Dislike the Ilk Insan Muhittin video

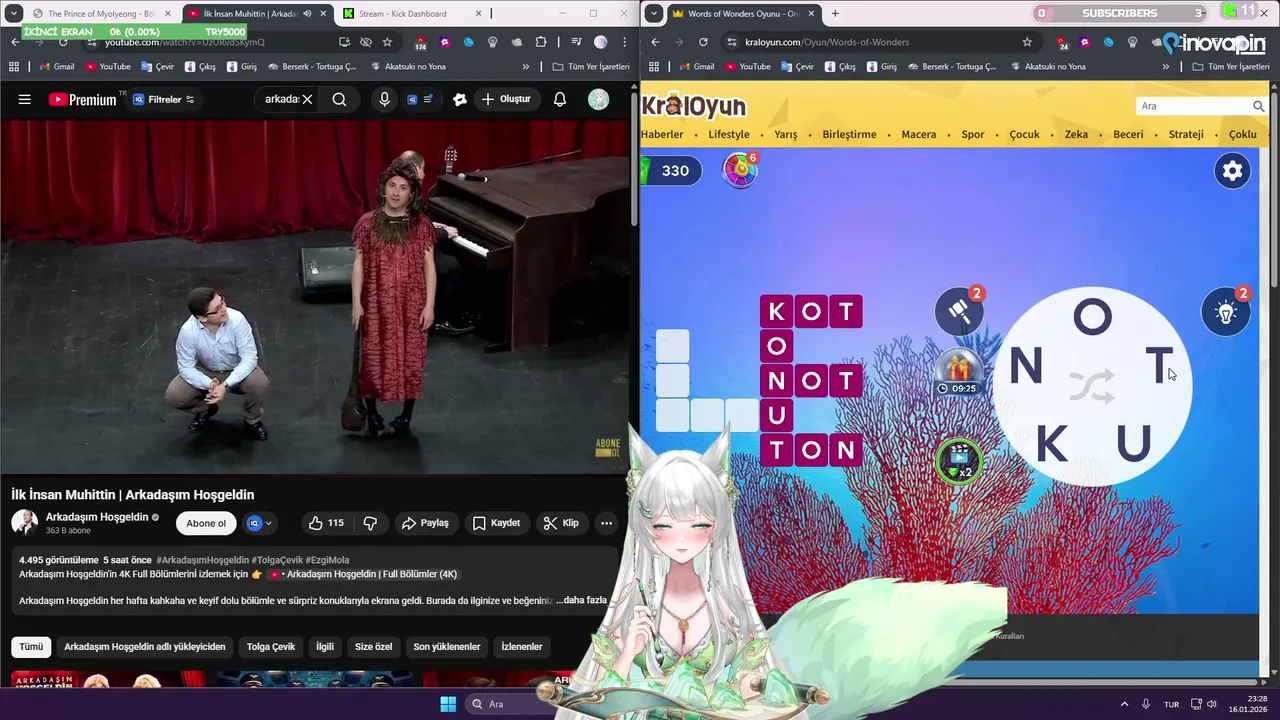tap(370, 523)
